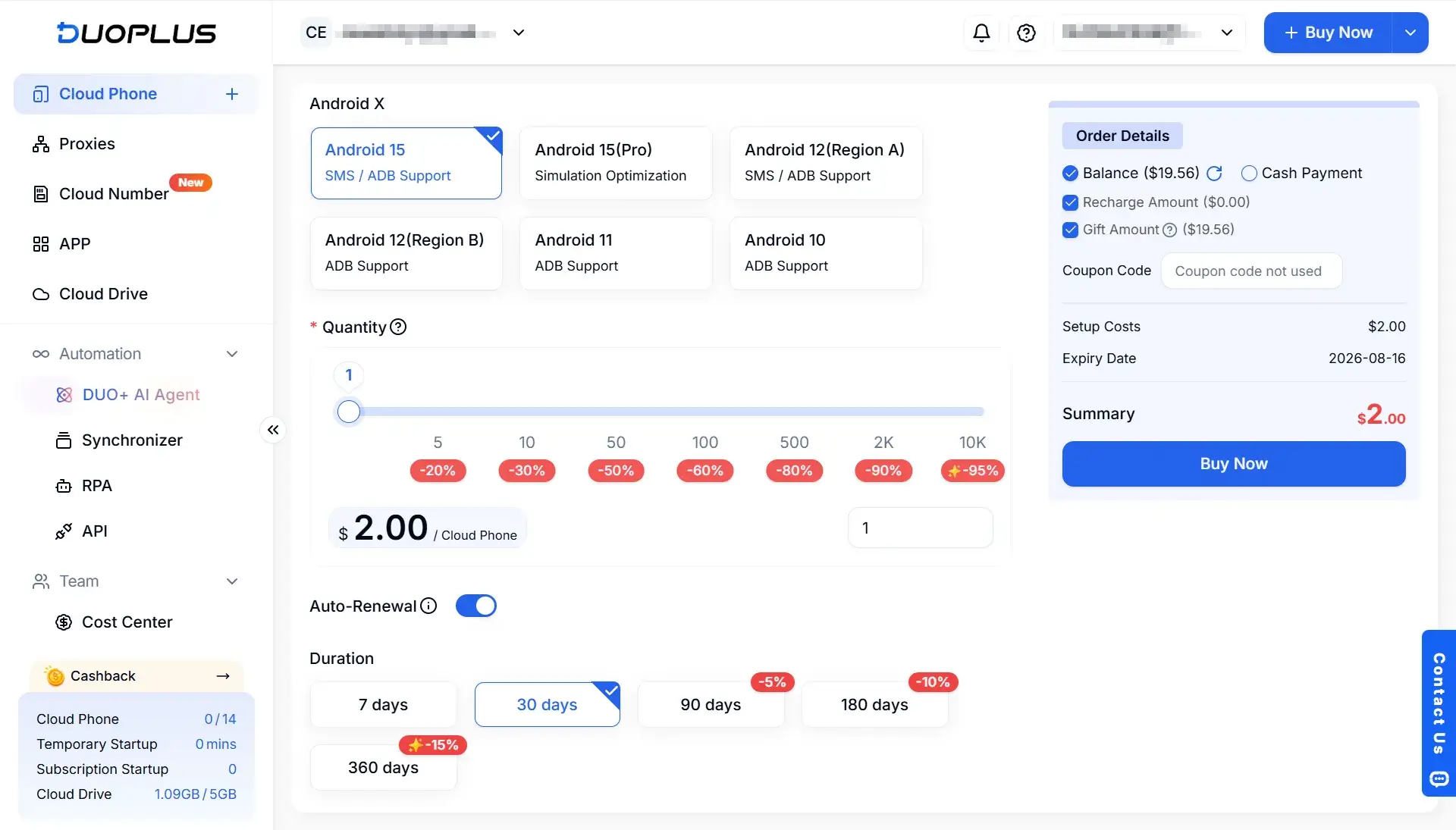This screenshot has width=1456, height=830.
Task: Click the DuoPlus logo
Action: (136, 33)
